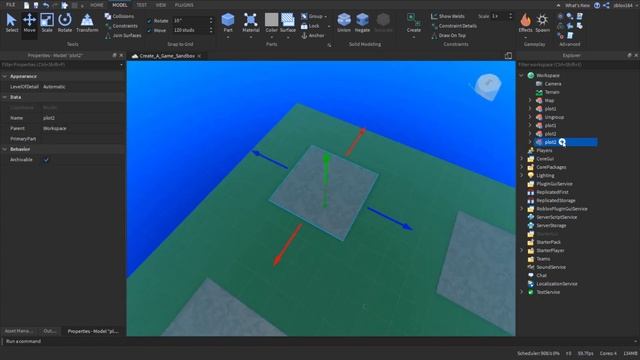Select Camera in Explorer
Screen dimensions: 640x360
pos(553,84)
